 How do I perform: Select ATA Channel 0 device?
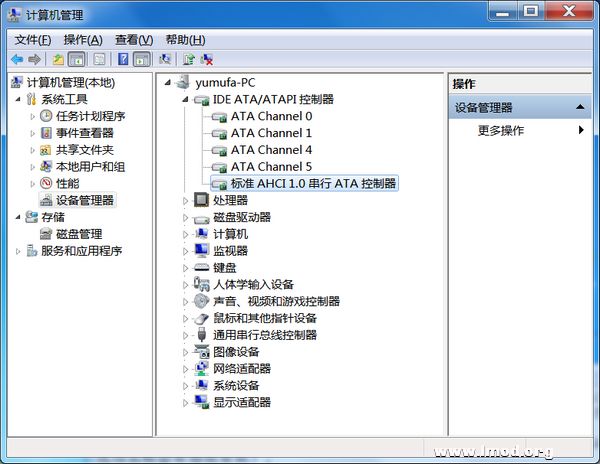pos(271,116)
